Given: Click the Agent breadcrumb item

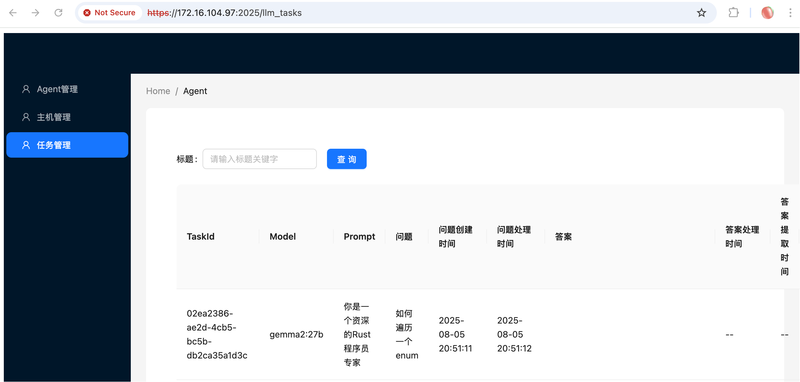Looking at the screenshot, I should 195,91.
